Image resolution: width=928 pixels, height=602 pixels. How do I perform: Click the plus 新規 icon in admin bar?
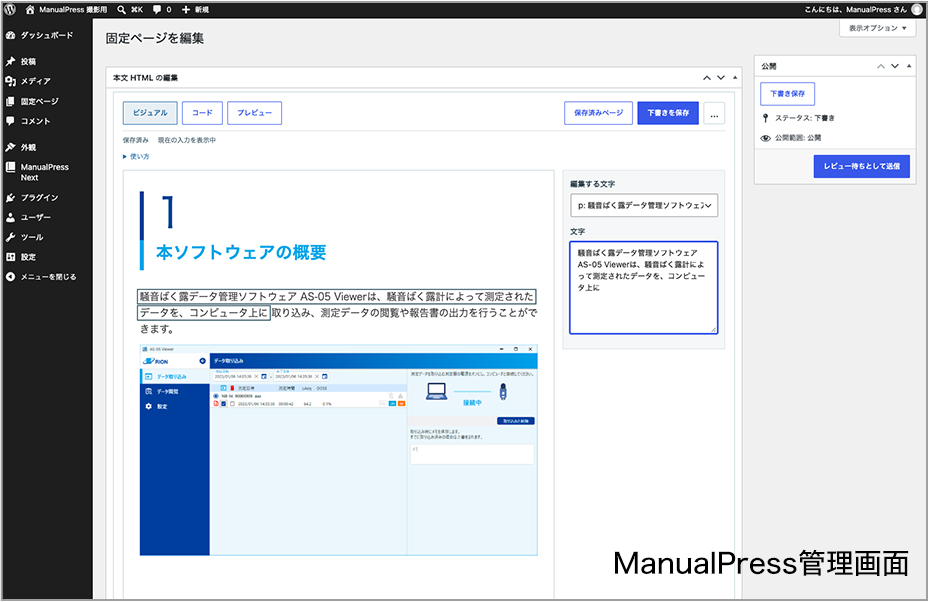(x=186, y=9)
